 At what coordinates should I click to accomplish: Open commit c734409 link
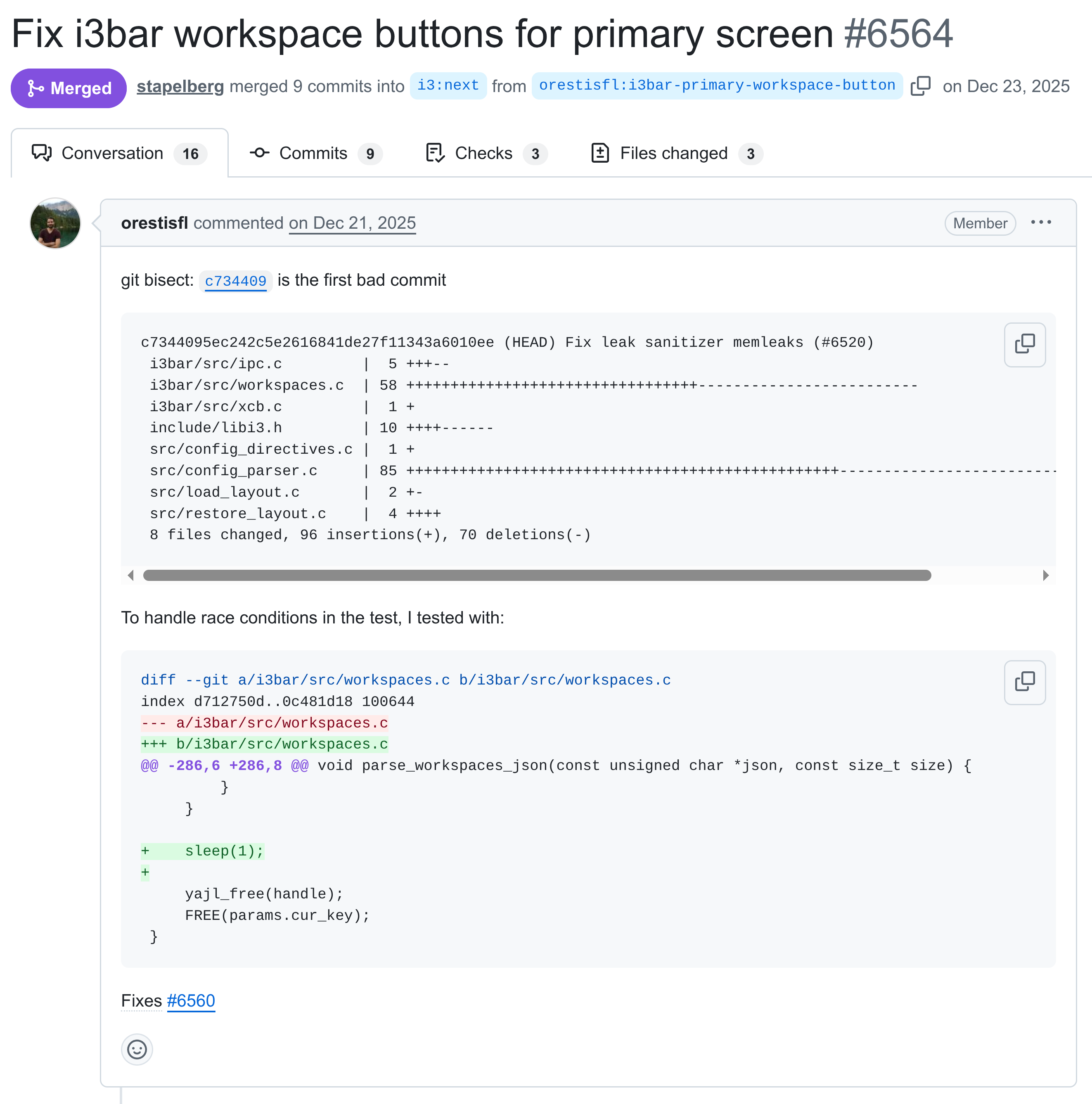click(x=235, y=281)
